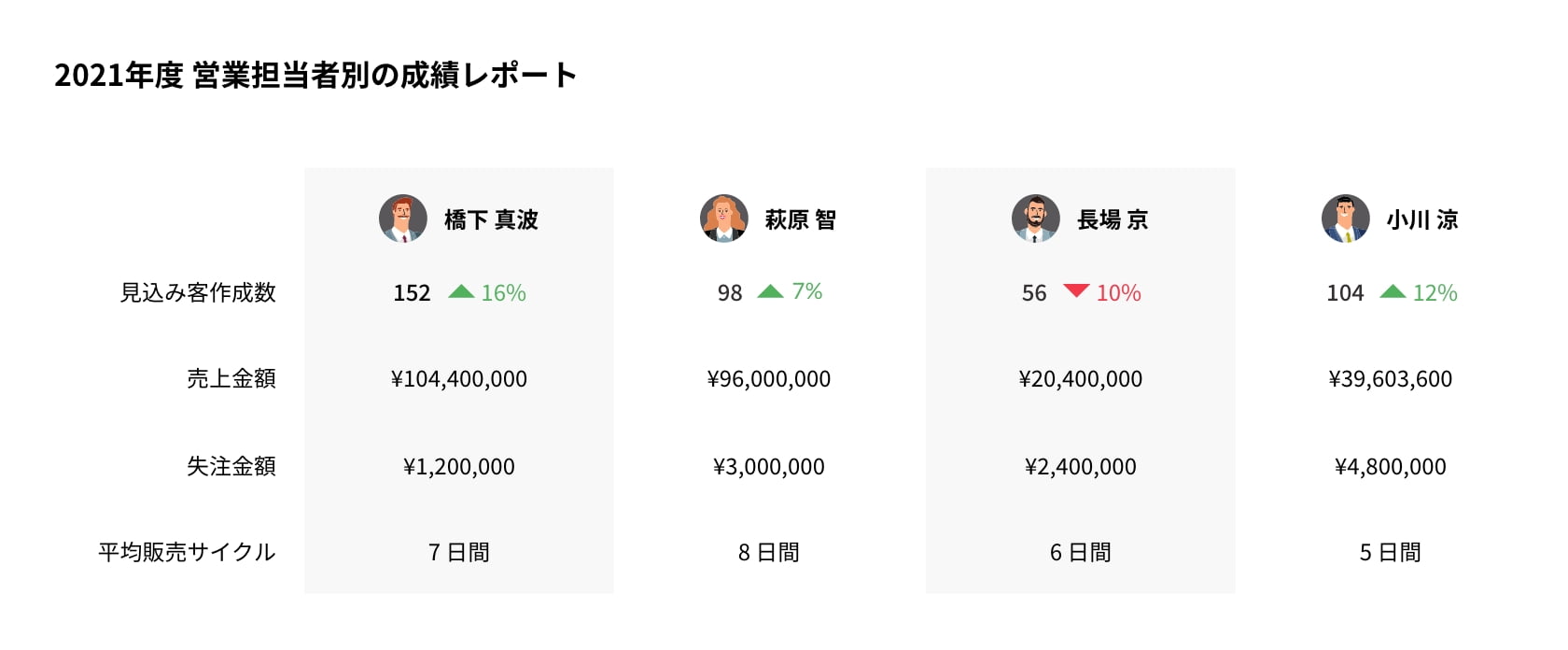Click 萩原 智's avatar icon
Image resolution: width=1568 pixels, height=650 pixels.
[x=723, y=219]
